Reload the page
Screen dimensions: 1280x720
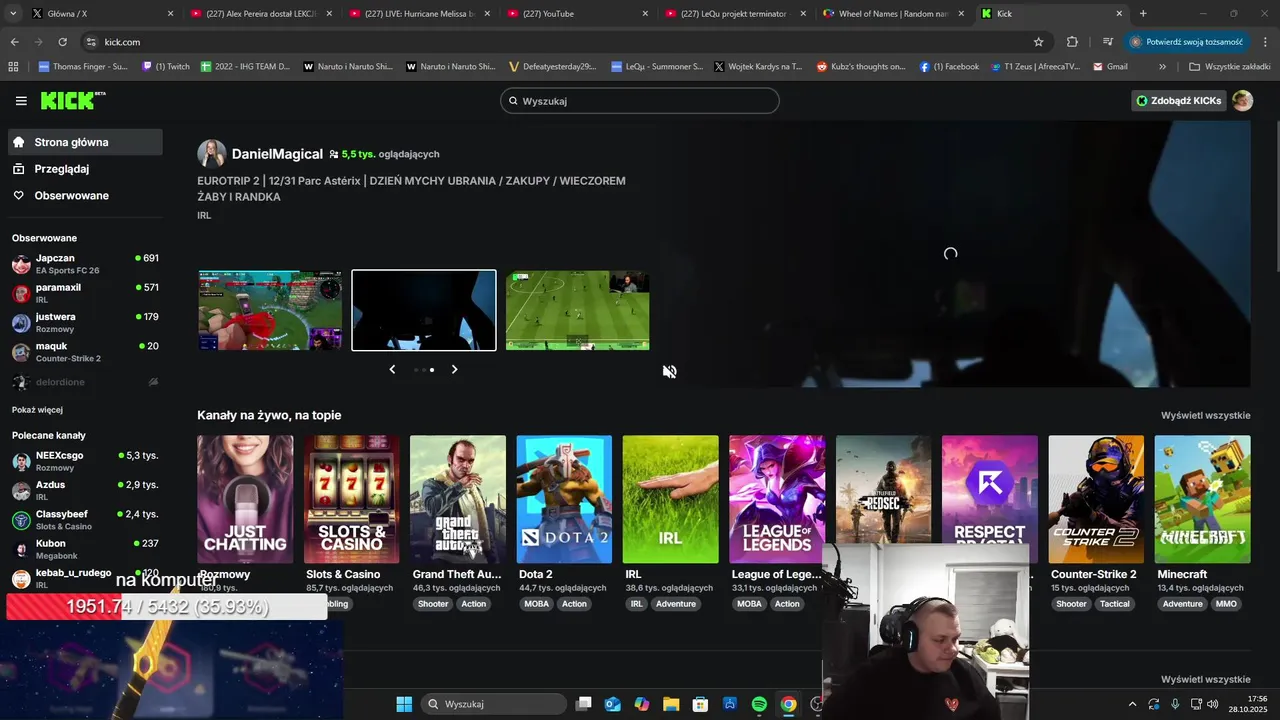[62, 42]
